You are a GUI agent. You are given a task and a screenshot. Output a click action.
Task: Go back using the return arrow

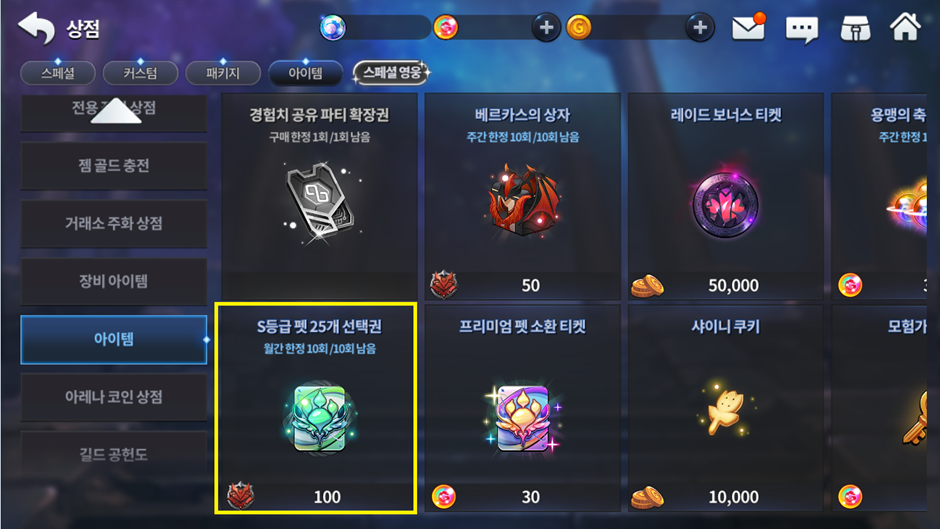pyautogui.click(x=36, y=28)
